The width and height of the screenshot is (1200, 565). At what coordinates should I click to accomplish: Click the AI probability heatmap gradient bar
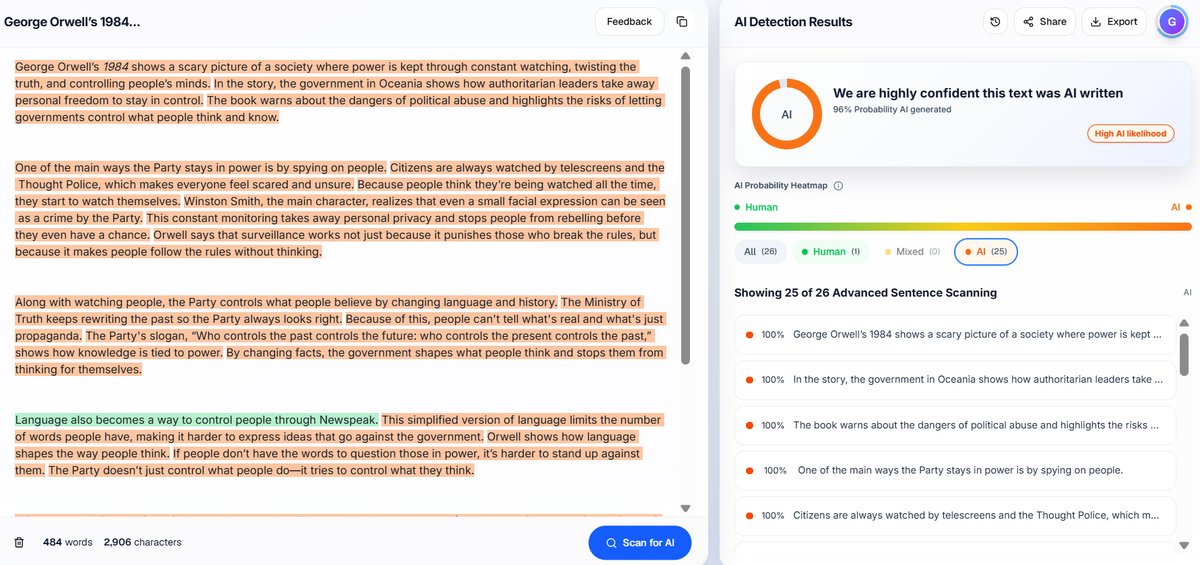(x=963, y=227)
